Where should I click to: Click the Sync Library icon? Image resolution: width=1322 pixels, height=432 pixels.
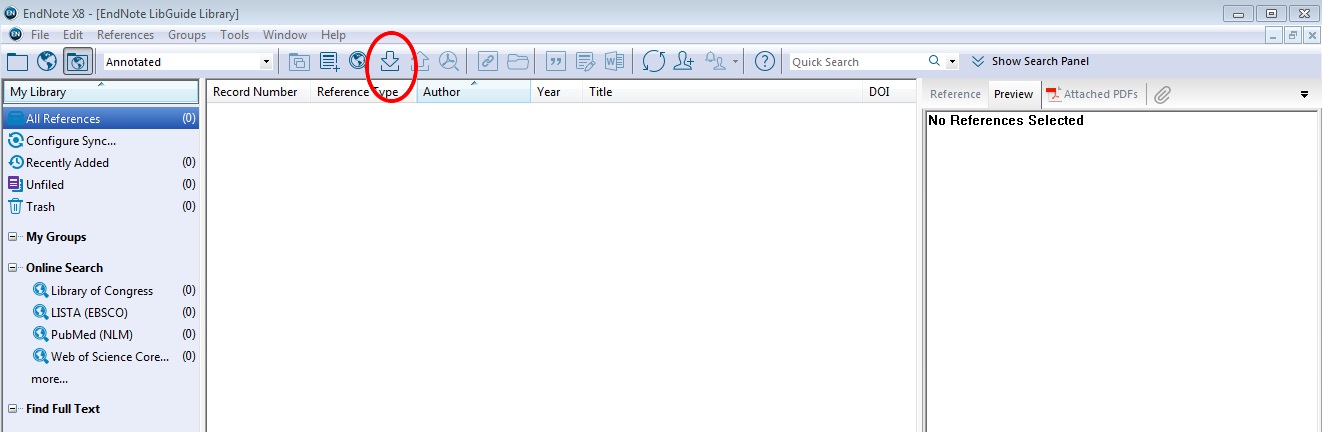point(654,62)
